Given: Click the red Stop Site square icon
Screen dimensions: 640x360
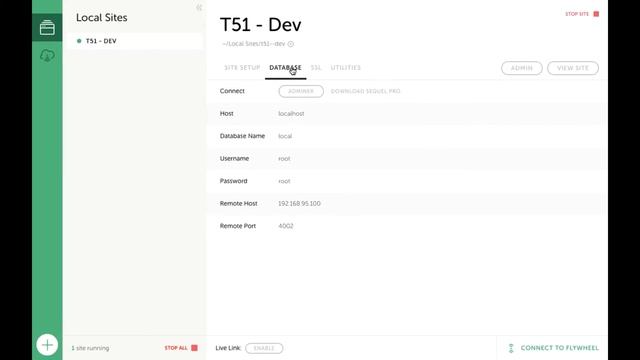Looking at the screenshot, I should [596, 14].
